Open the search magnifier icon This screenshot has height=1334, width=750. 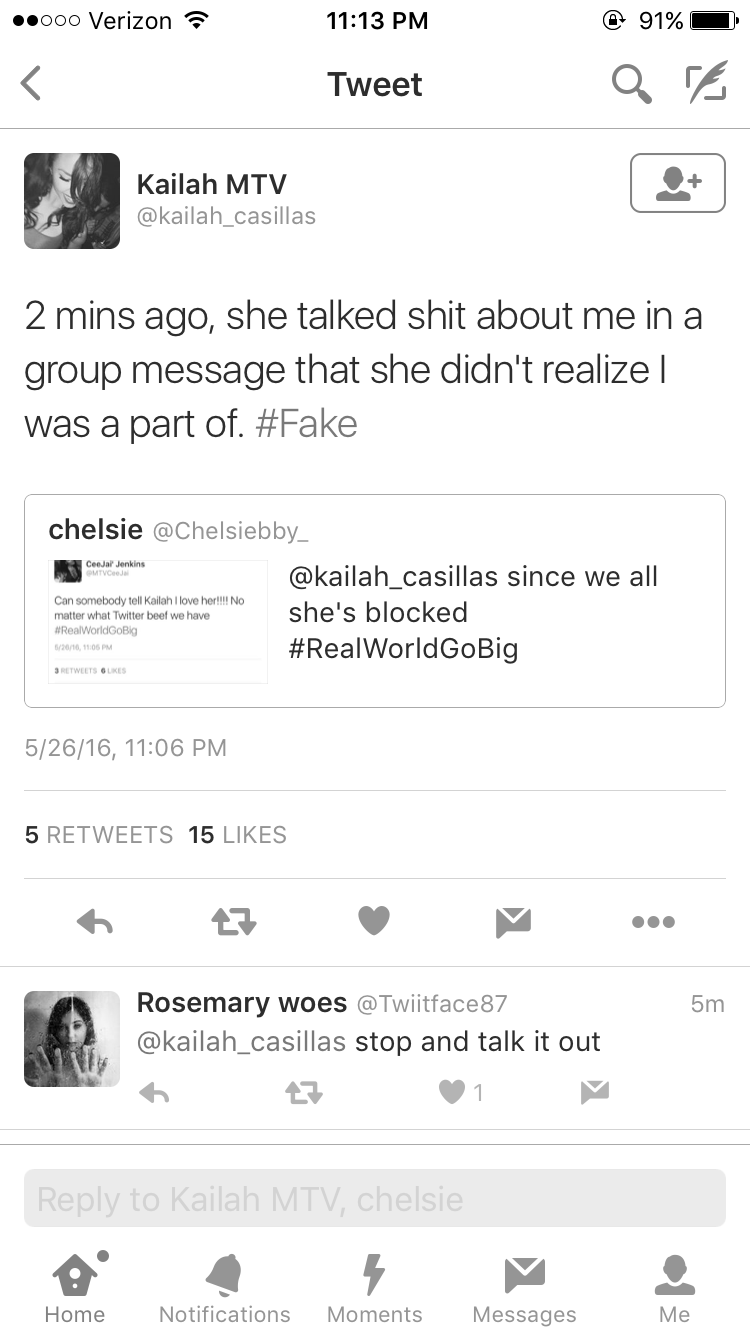631,84
